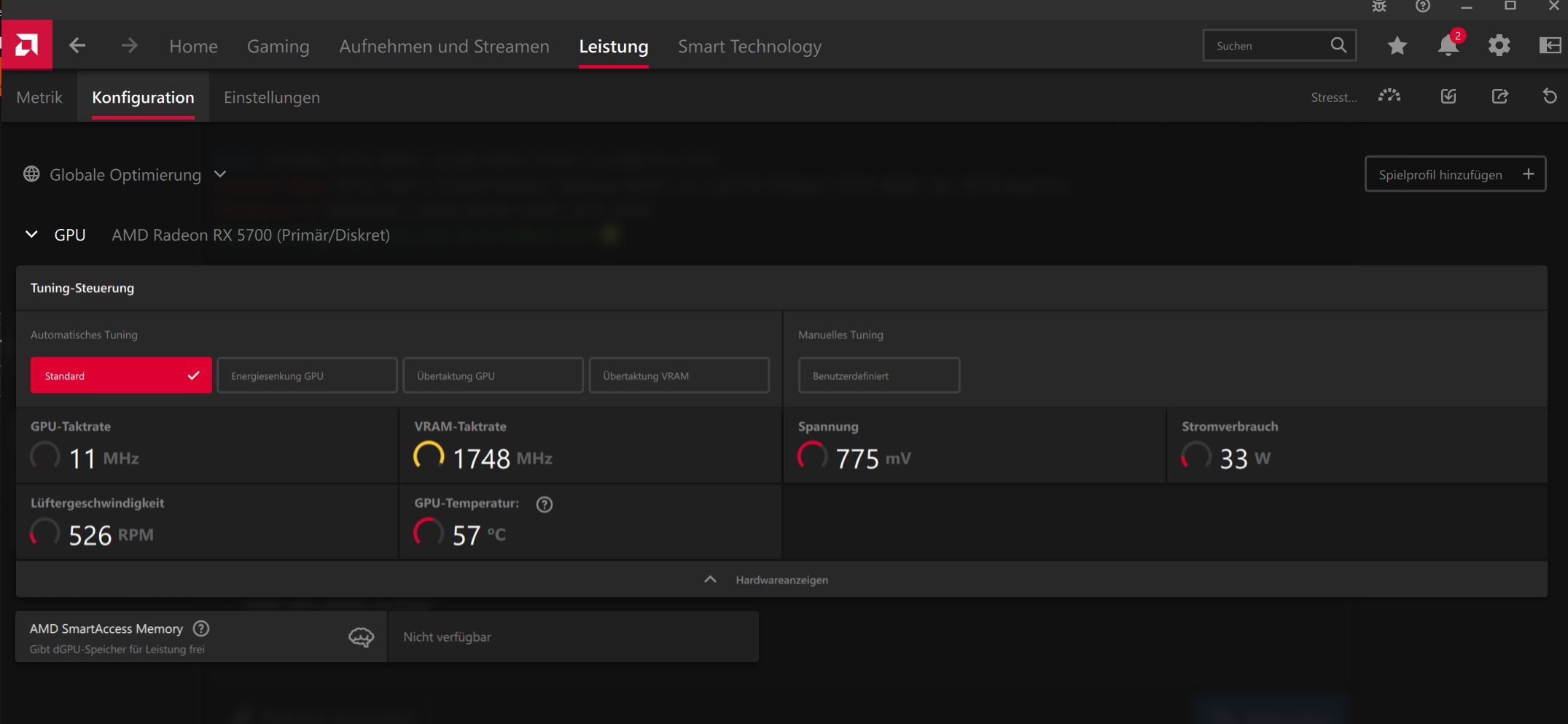Open favorites with the star icon
The height and width of the screenshot is (724, 1568).
pyautogui.click(x=1397, y=46)
